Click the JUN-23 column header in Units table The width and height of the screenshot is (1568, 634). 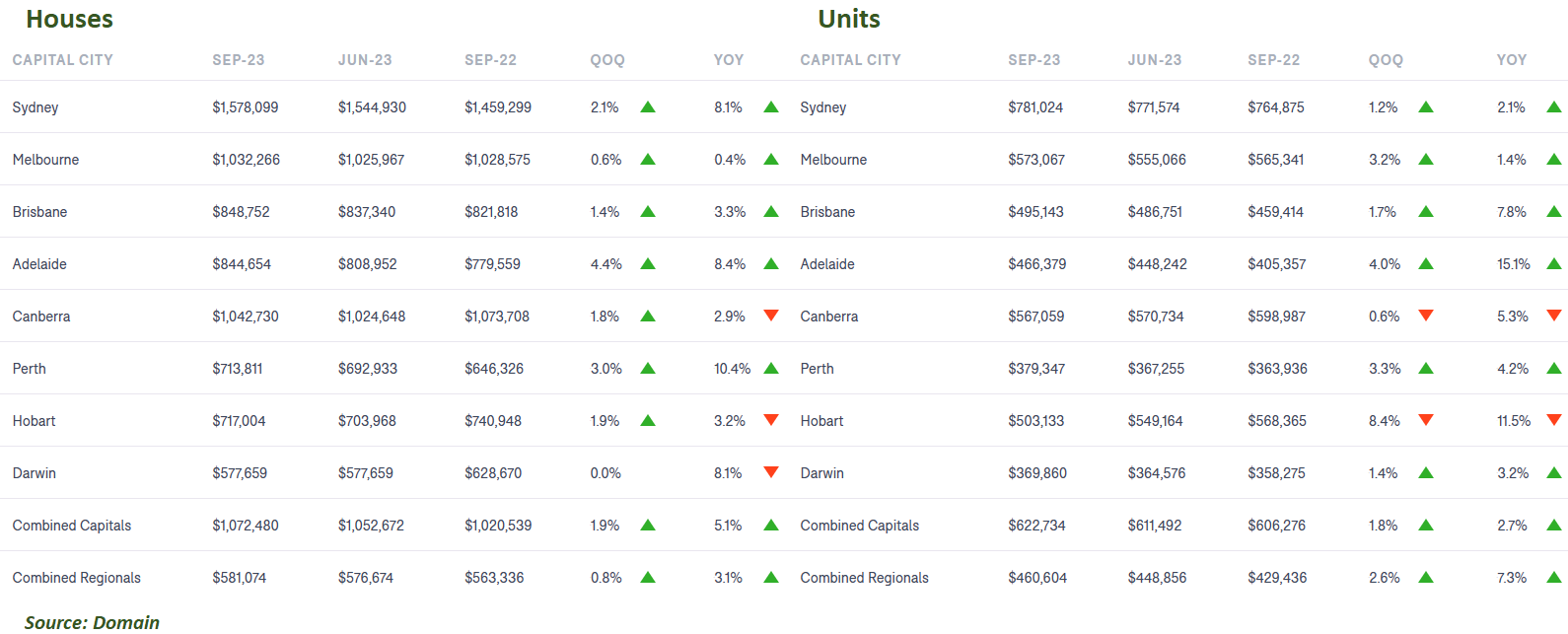[1154, 60]
